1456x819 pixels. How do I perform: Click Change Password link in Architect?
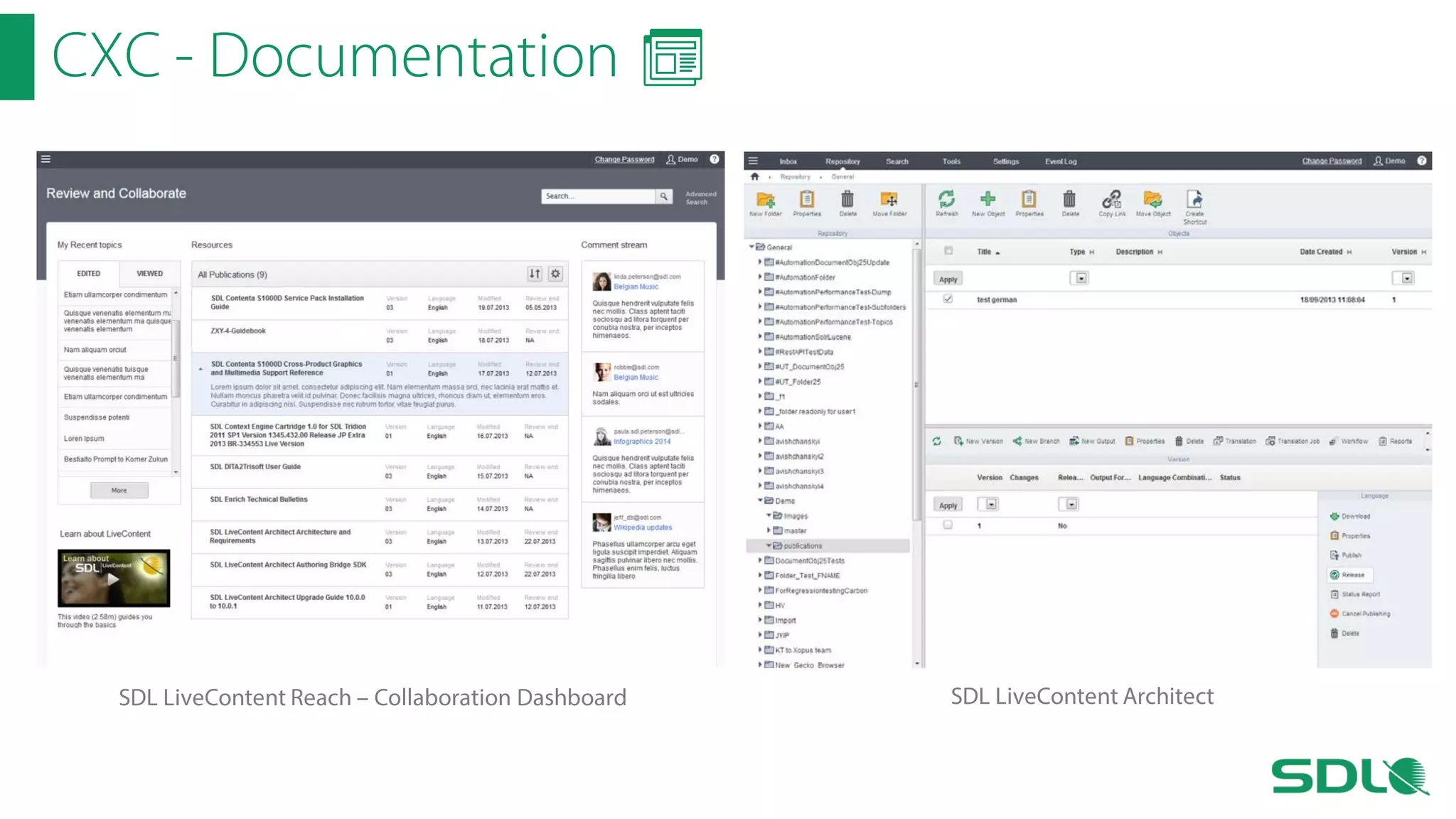pyautogui.click(x=1332, y=161)
